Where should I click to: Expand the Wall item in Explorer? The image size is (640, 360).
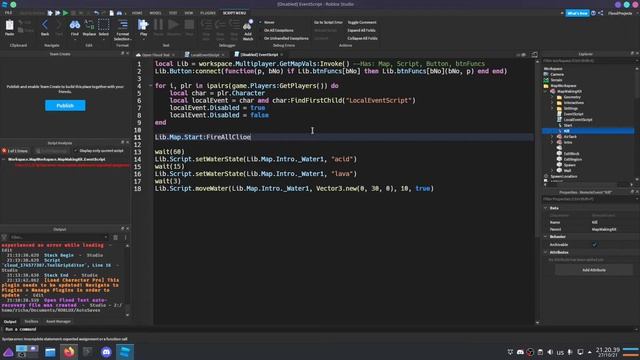coord(552,171)
